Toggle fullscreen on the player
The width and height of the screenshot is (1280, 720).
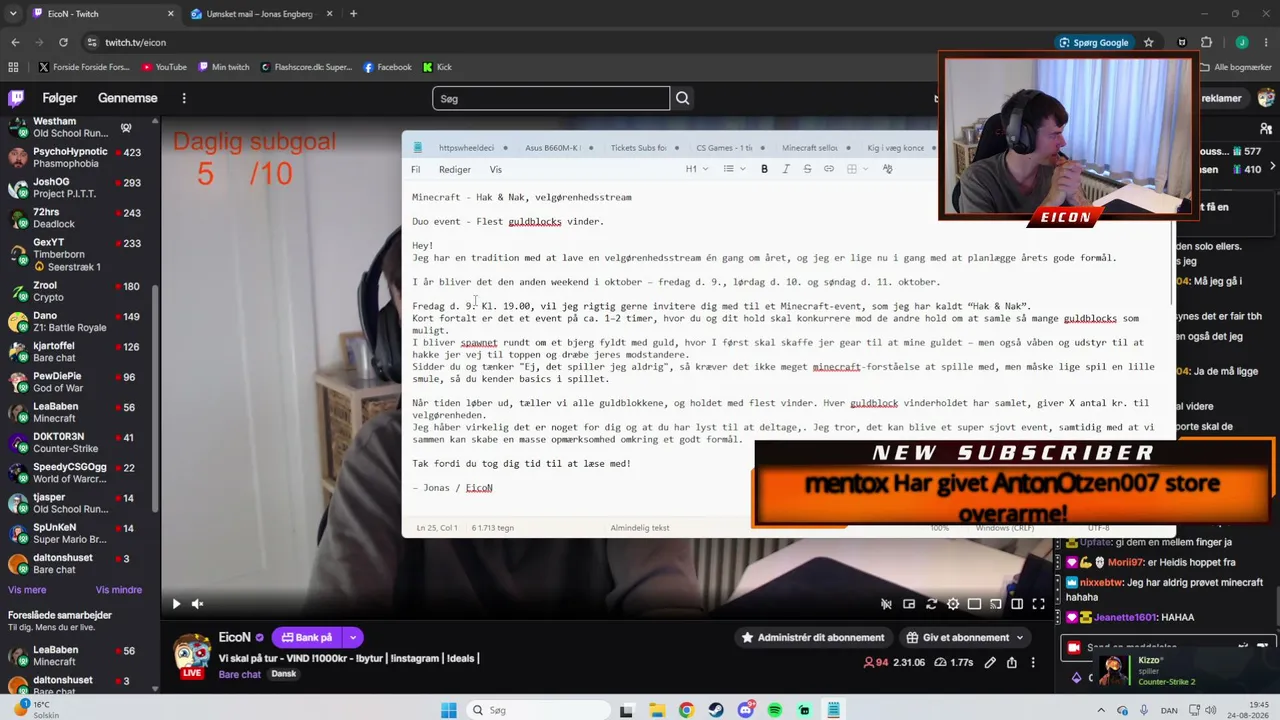click(x=1038, y=604)
